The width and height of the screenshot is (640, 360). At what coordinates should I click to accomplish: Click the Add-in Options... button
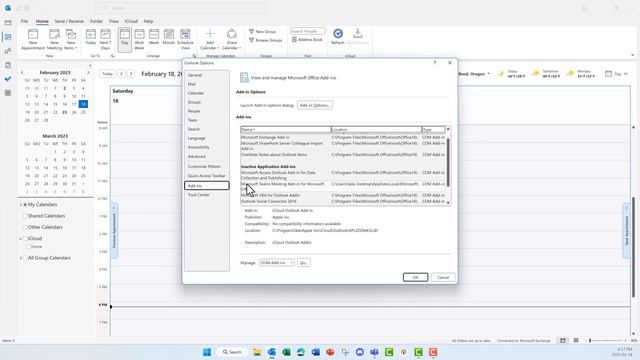(x=315, y=105)
